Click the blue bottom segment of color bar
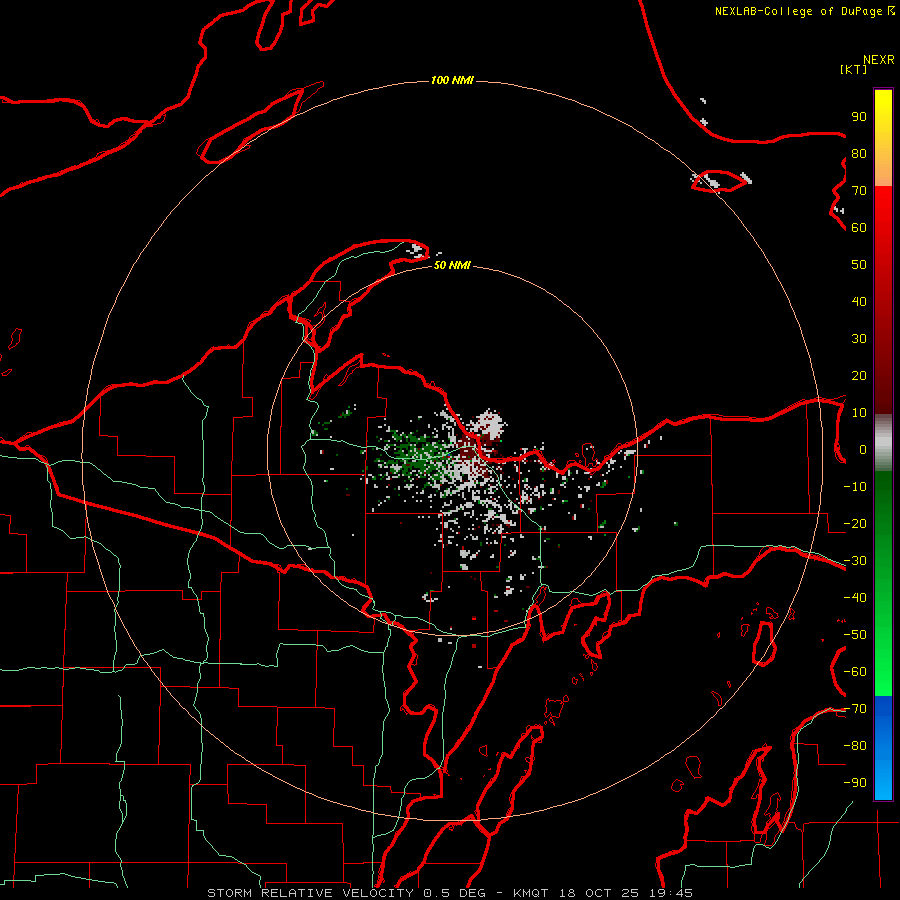The width and height of the screenshot is (900, 900). pos(883,748)
